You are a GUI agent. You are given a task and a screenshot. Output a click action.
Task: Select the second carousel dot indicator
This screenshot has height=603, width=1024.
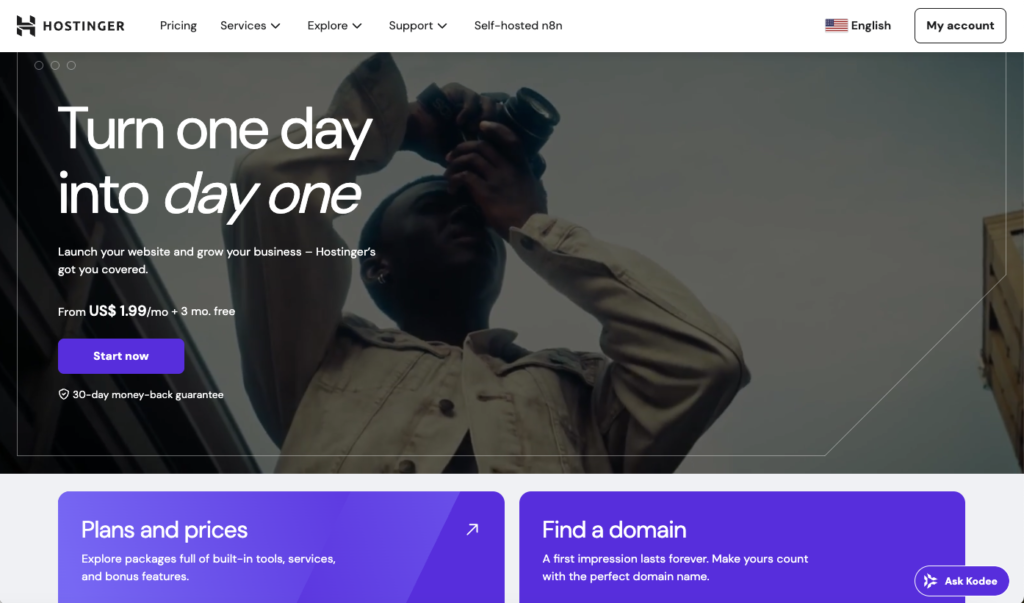click(x=55, y=65)
